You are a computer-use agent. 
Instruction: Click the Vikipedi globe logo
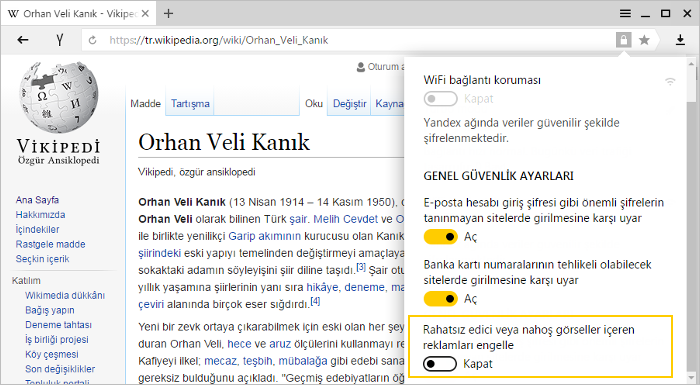pos(58,98)
